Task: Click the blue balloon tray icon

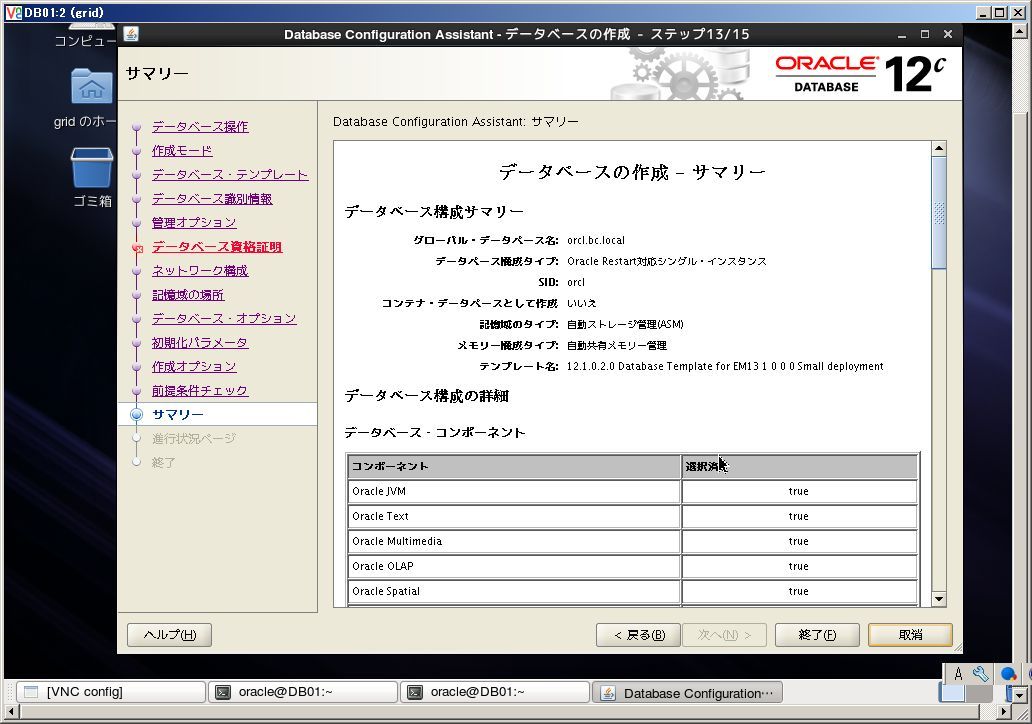Action: (x=1008, y=674)
